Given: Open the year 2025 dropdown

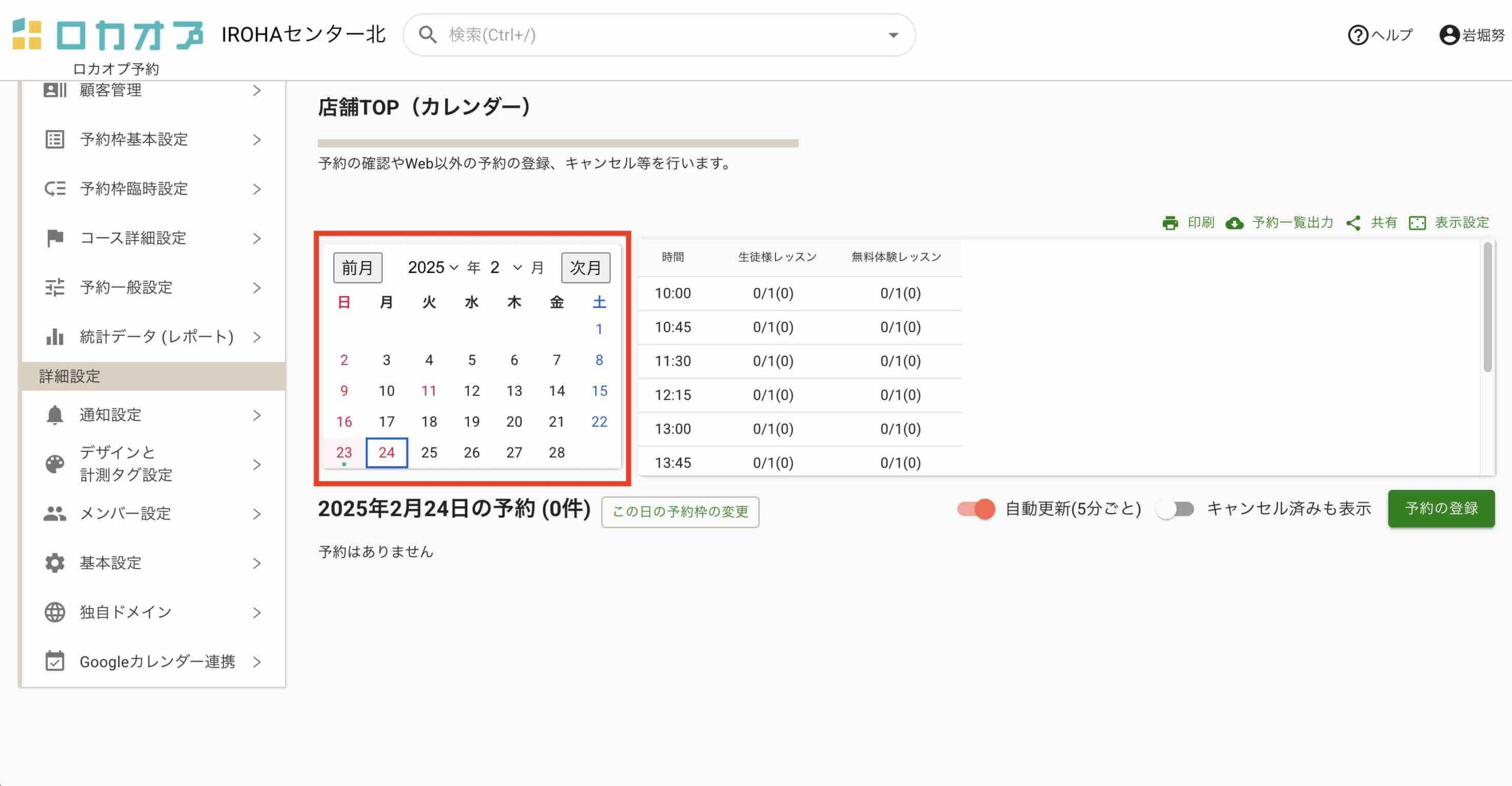Looking at the screenshot, I should [433, 268].
